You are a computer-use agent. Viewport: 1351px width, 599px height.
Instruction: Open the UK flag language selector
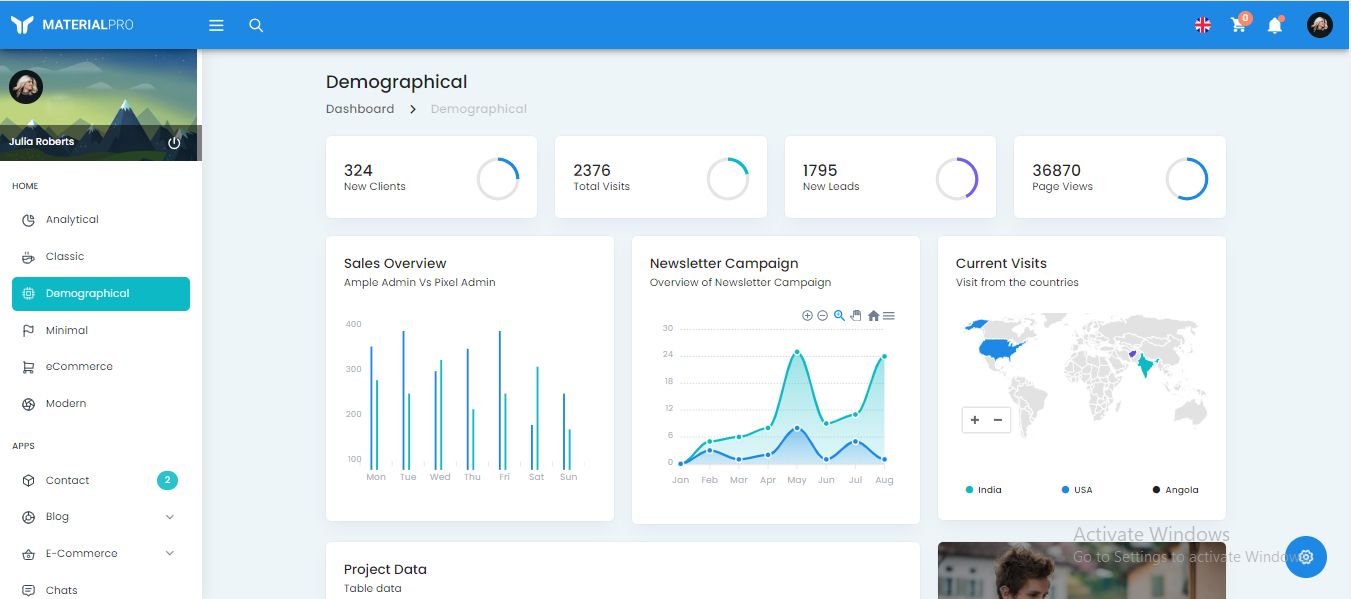(1203, 25)
